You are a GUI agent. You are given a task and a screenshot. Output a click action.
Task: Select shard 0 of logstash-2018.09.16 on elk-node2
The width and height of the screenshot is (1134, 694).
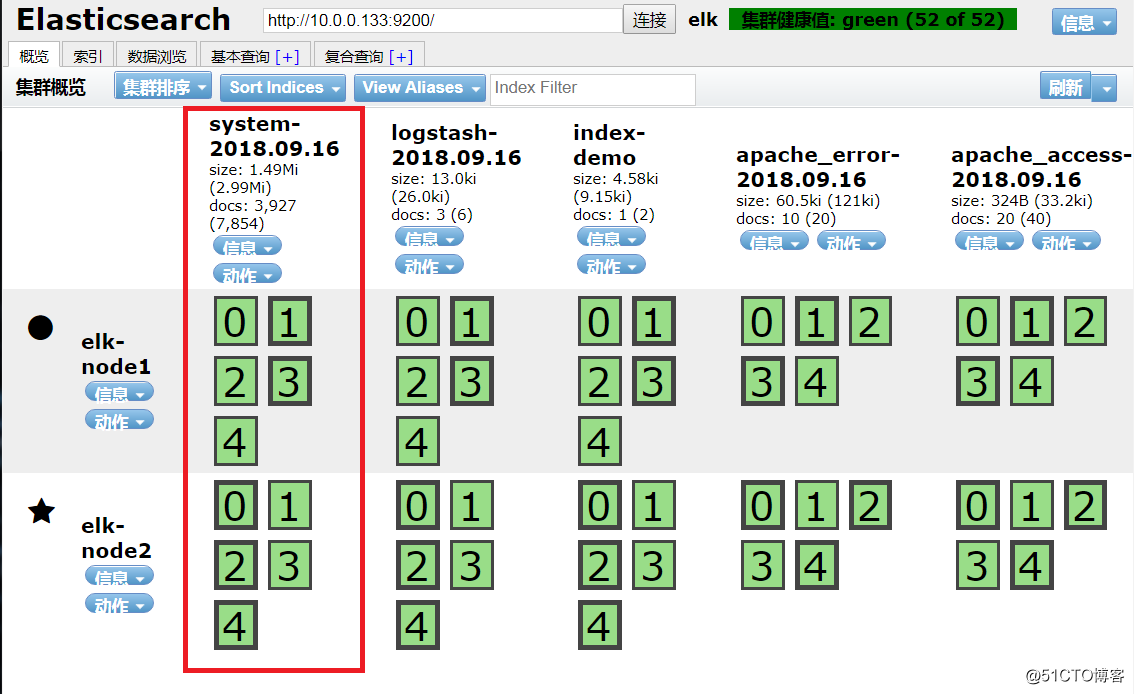tap(418, 505)
